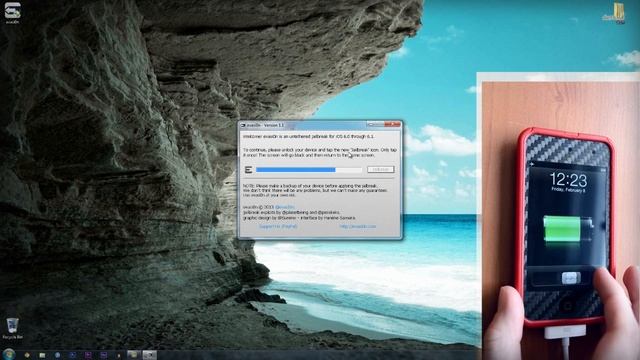Close the evasi0n window

392,124
